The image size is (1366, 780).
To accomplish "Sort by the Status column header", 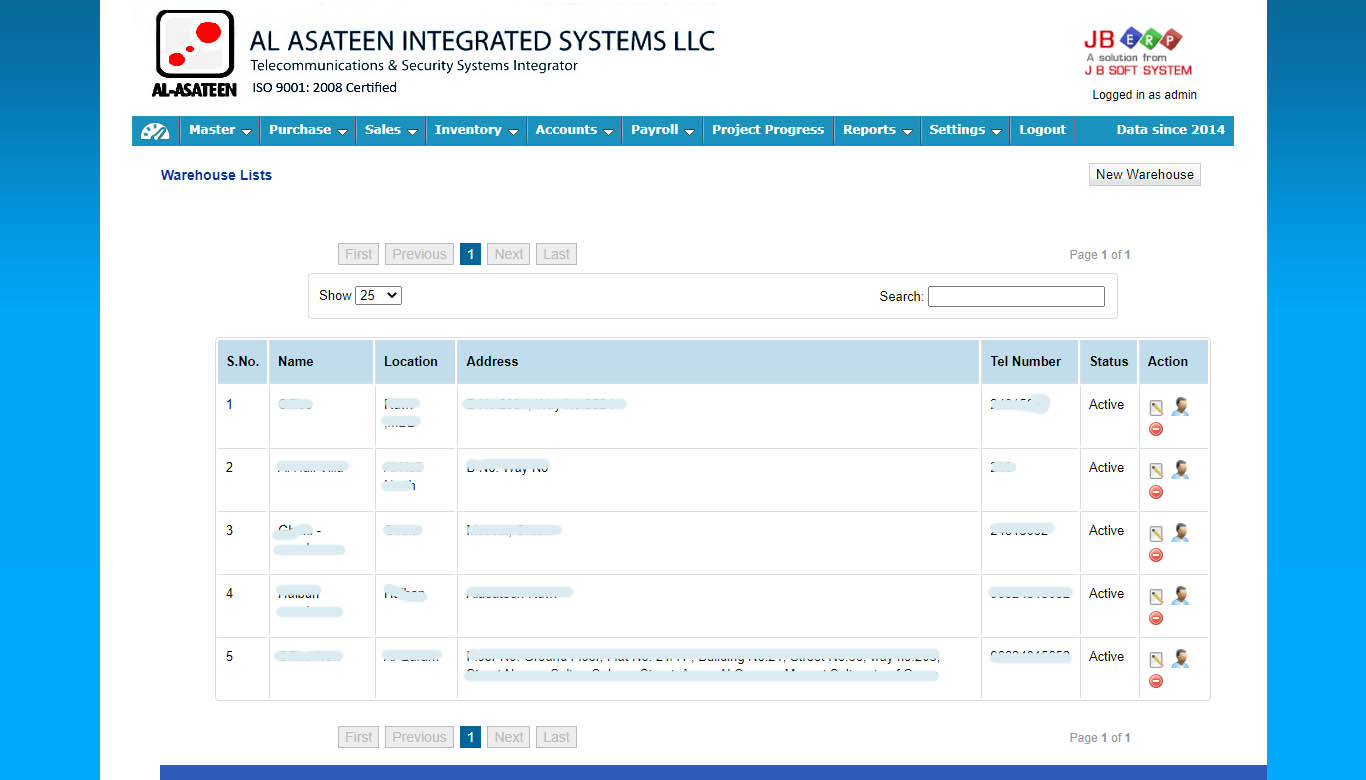I will click(1109, 362).
